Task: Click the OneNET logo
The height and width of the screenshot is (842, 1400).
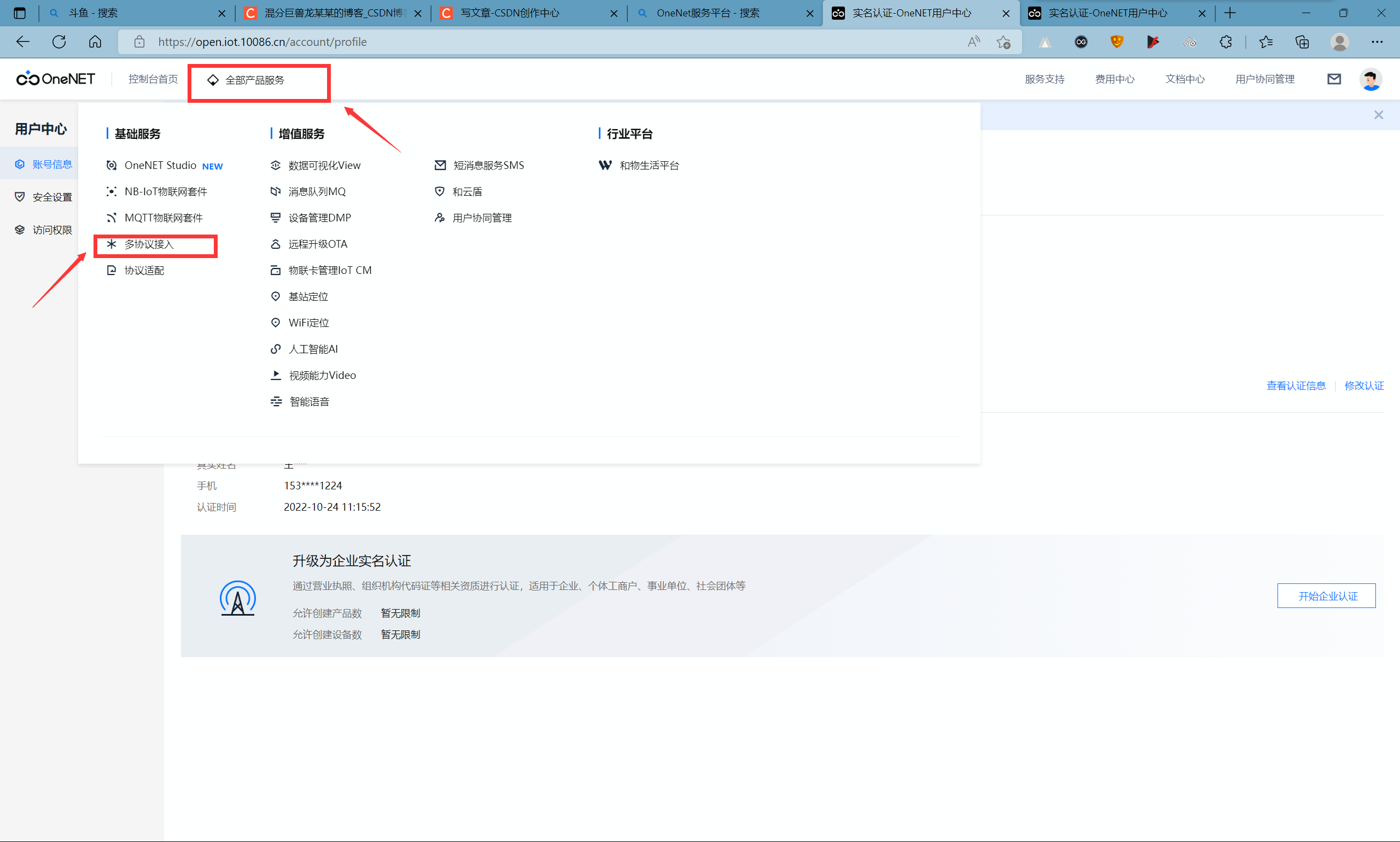Action: click(x=56, y=79)
